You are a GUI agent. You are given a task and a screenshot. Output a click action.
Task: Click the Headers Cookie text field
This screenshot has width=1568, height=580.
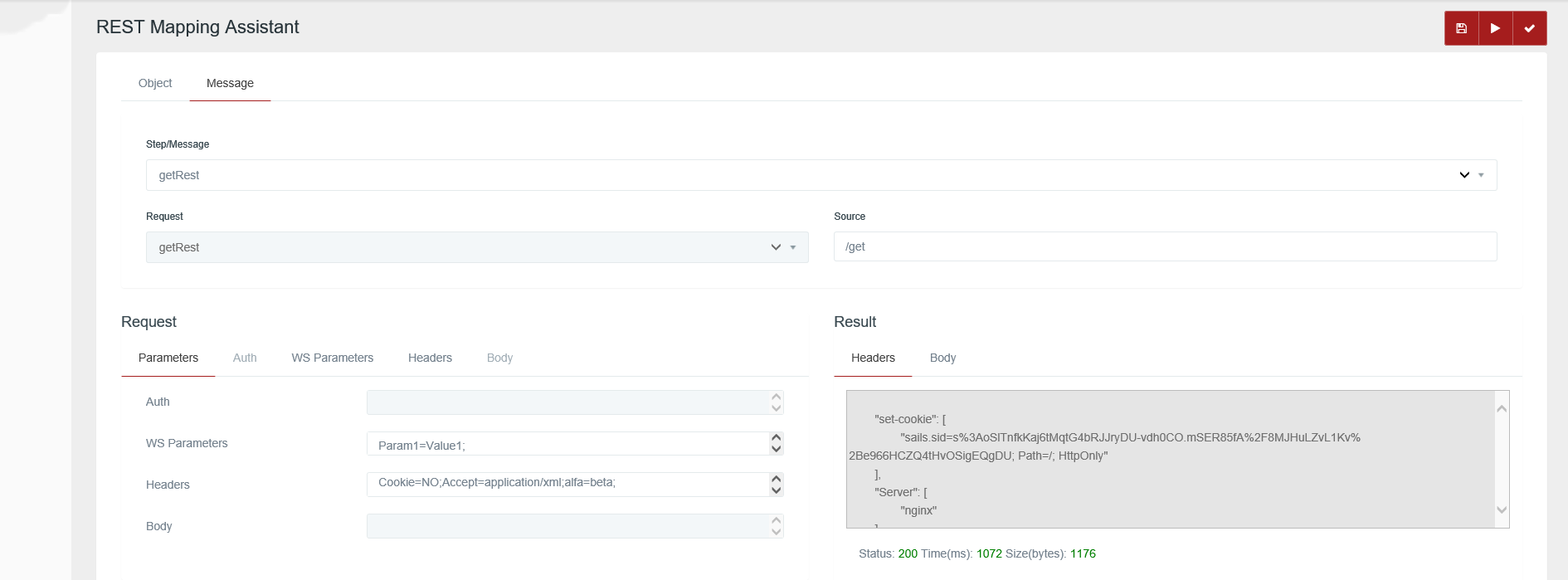pos(568,483)
